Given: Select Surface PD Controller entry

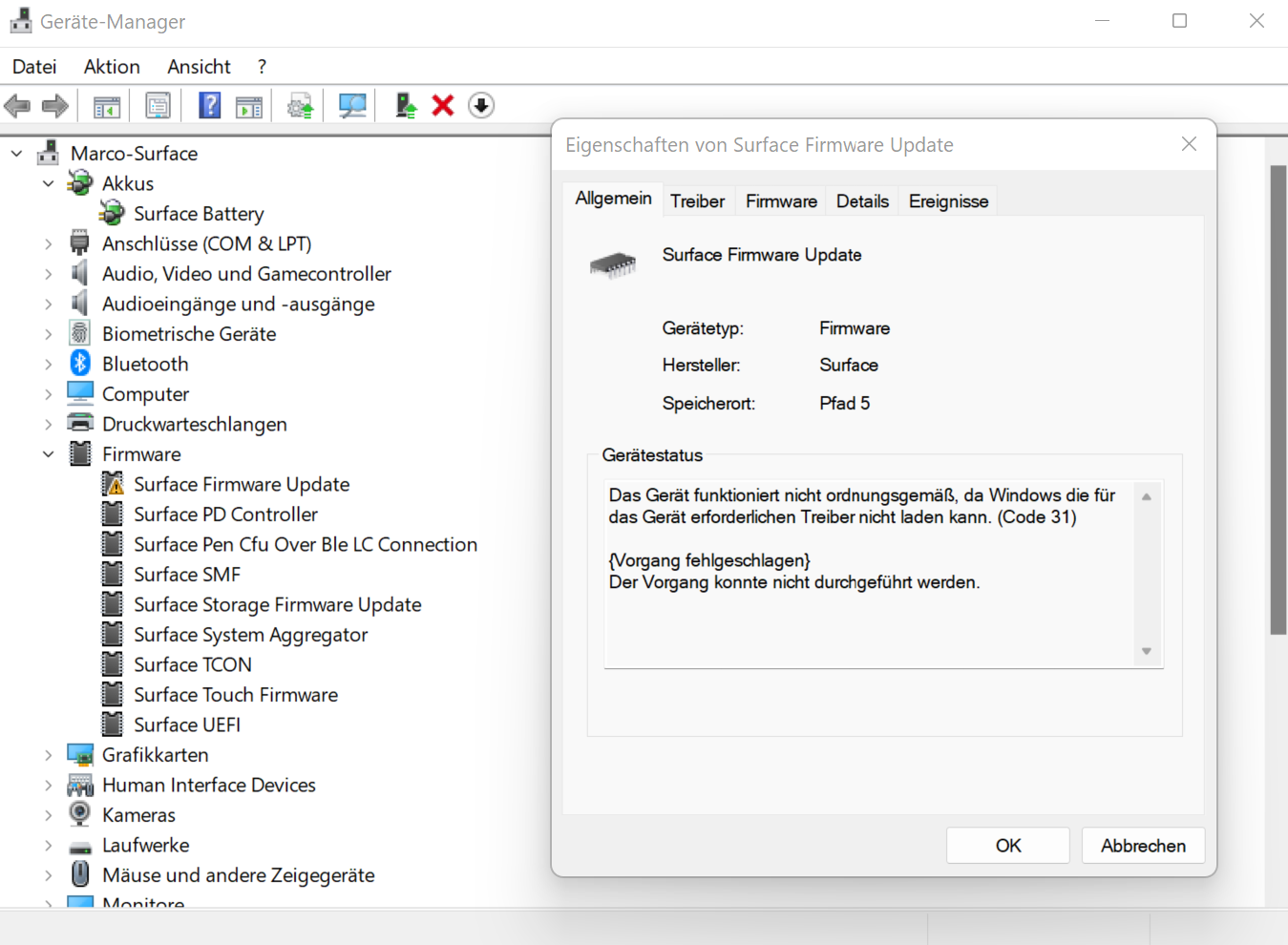Looking at the screenshot, I should pos(225,514).
